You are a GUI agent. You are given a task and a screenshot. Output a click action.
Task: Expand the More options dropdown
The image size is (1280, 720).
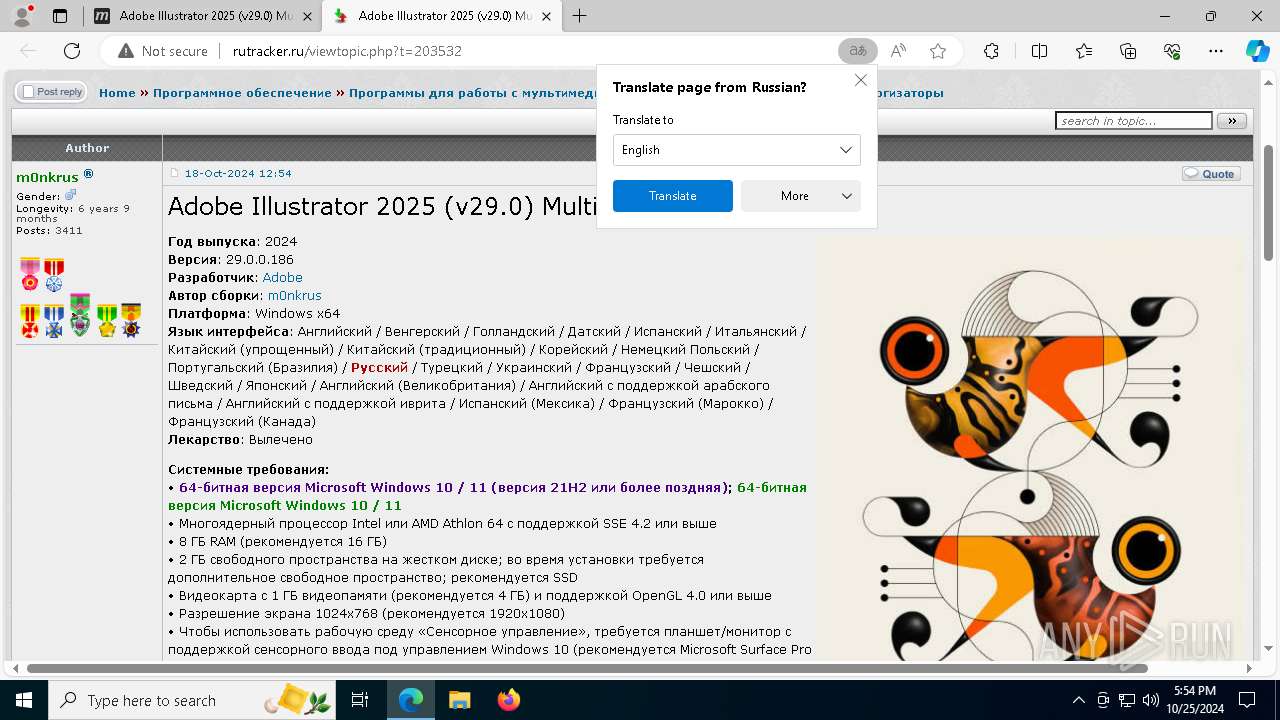coord(800,196)
